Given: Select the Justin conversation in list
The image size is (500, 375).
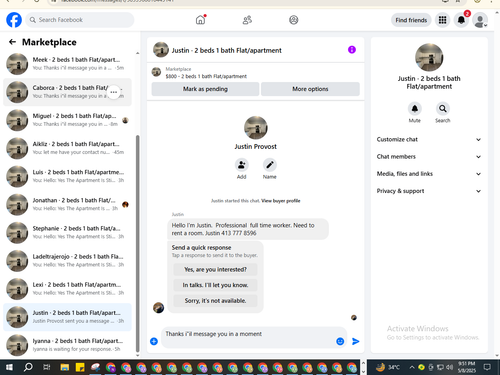Looking at the screenshot, I should (67, 317).
